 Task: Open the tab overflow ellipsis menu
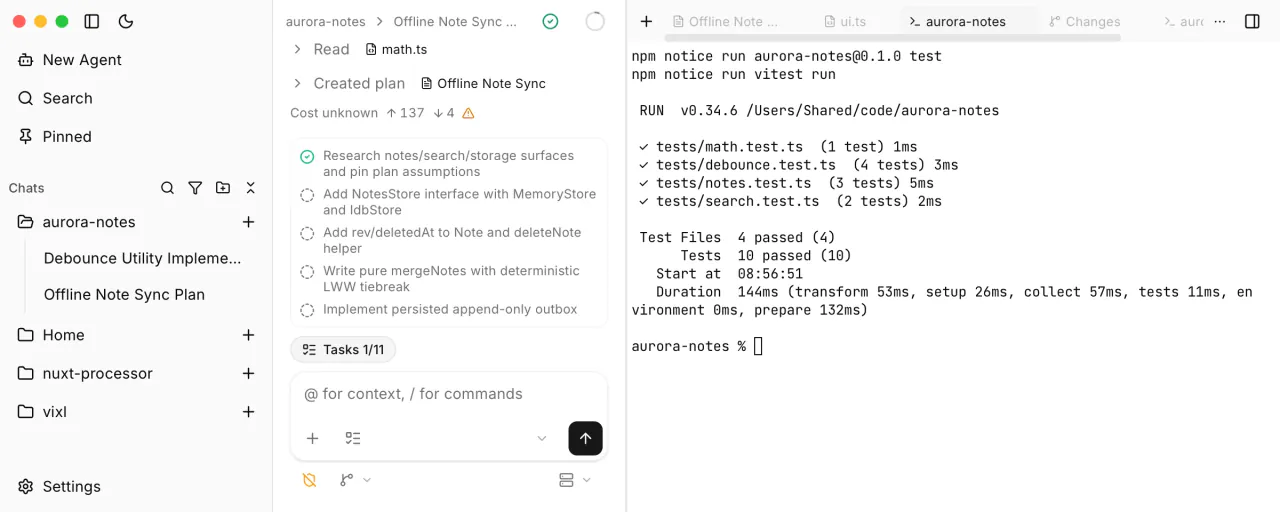(1219, 21)
